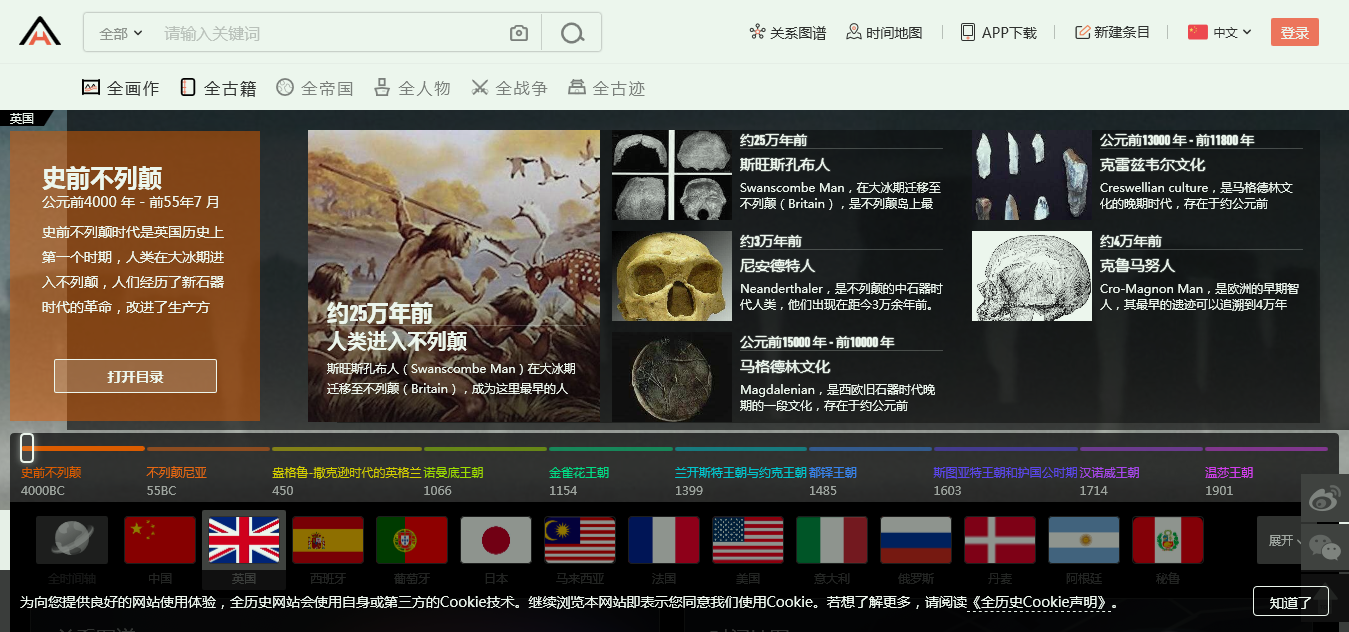Click the 尼安德特人 title
Viewport: 1349px width, 632px height.
778,266
